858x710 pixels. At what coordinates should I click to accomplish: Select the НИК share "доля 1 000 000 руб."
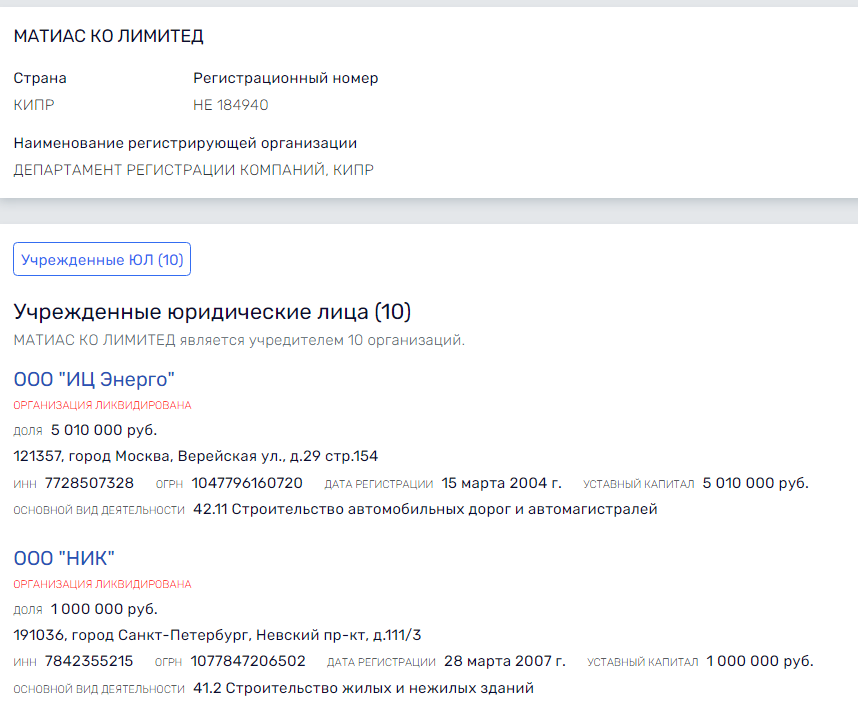pyautogui.click(x=85, y=609)
